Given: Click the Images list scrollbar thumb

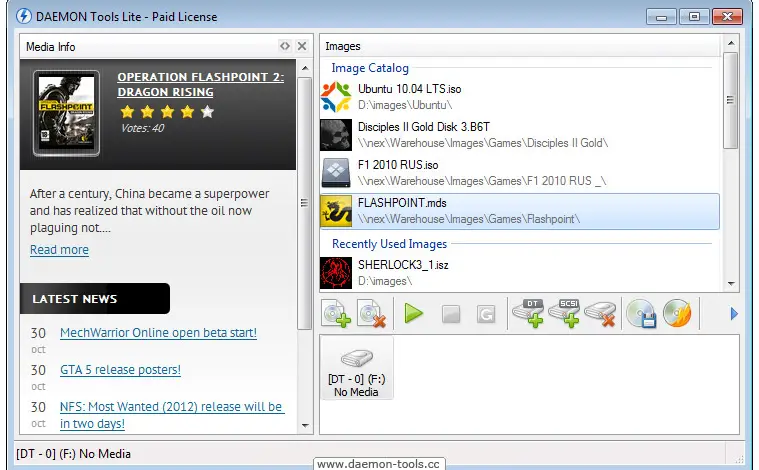Looking at the screenshot, I should 731,100.
